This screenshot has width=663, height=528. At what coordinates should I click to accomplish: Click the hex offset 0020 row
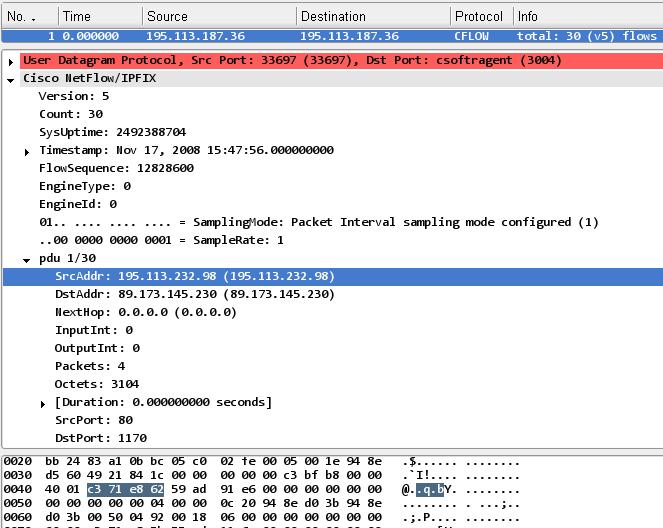18,461
